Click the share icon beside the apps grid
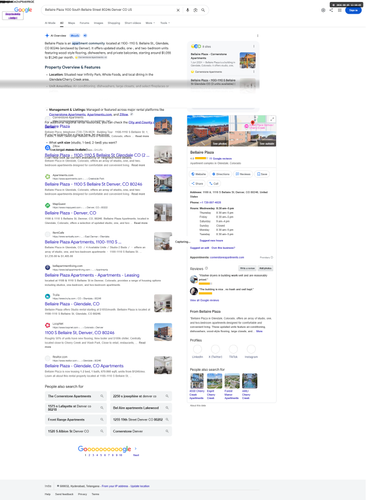 (331, 10)
